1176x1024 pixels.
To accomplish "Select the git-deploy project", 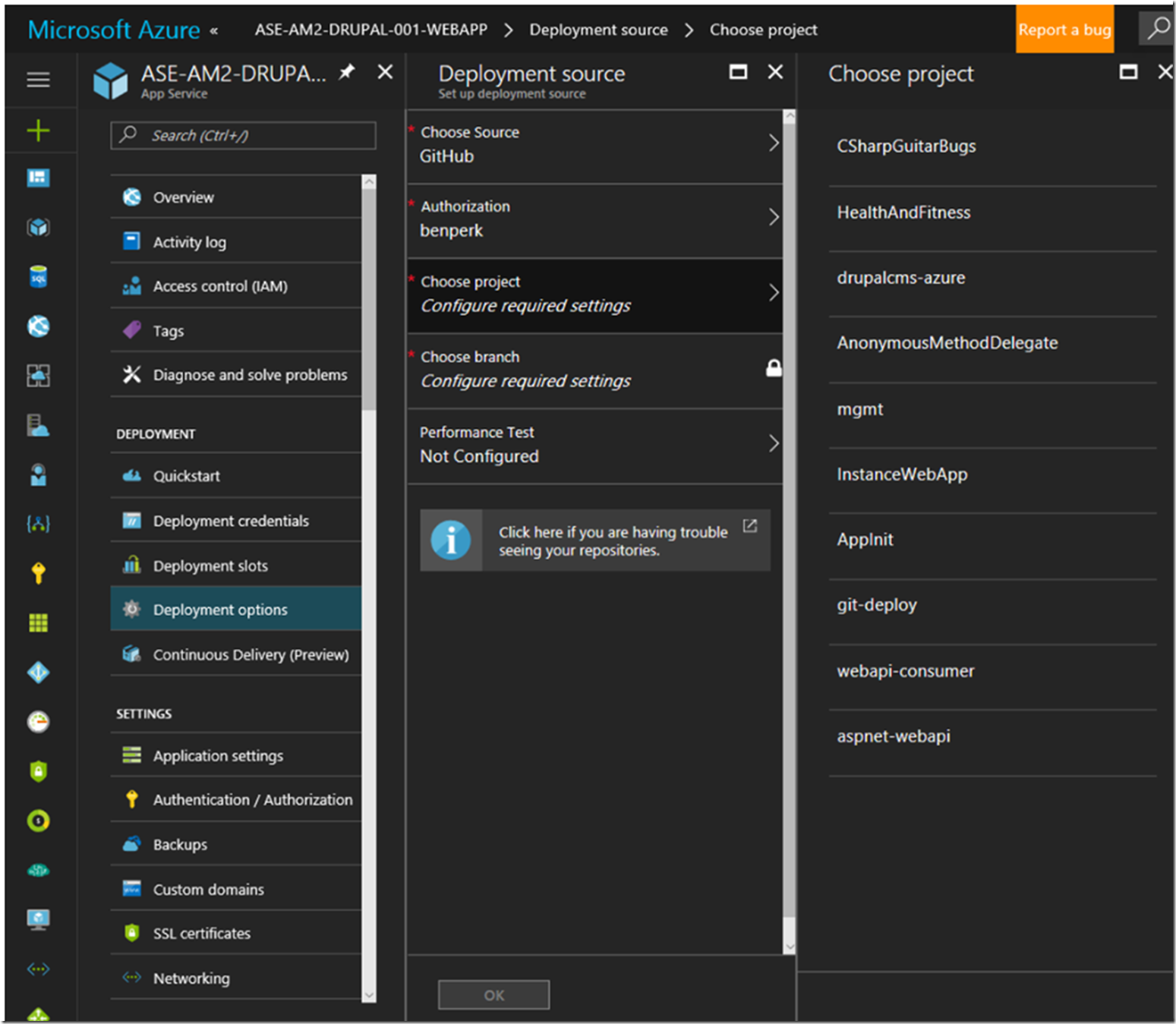I will click(x=992, y=605).
